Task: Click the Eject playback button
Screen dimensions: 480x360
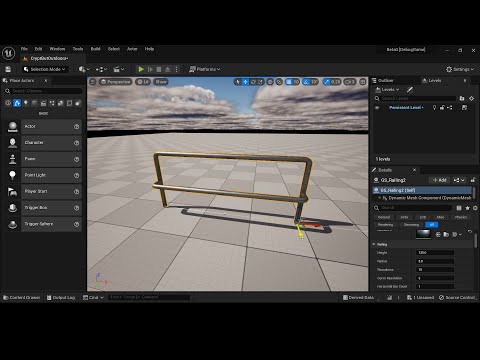Action: coord(168,69)
